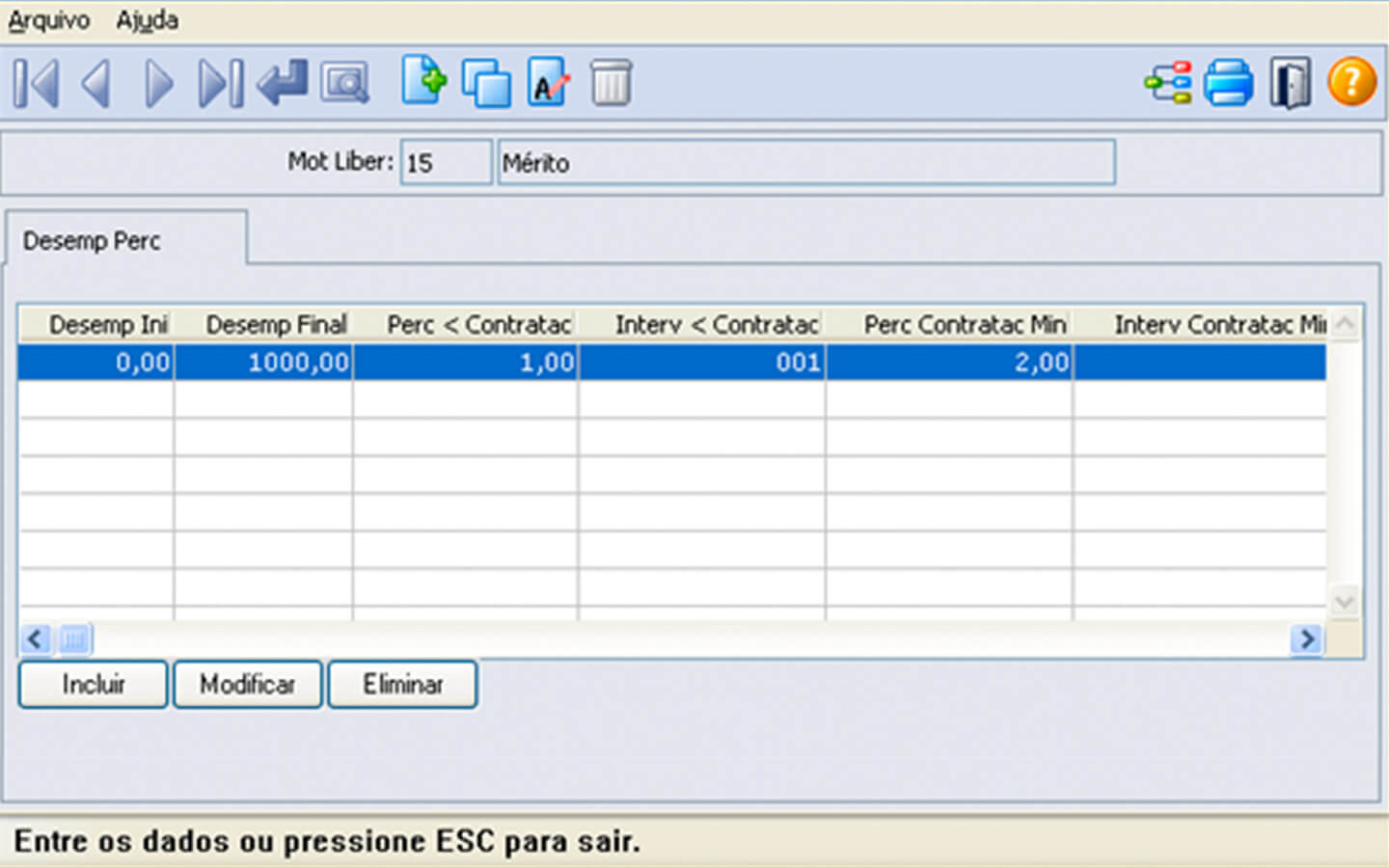Delete the record with the trash icon
Screen dimensions: 1389x868
click(x=611, y=83)
